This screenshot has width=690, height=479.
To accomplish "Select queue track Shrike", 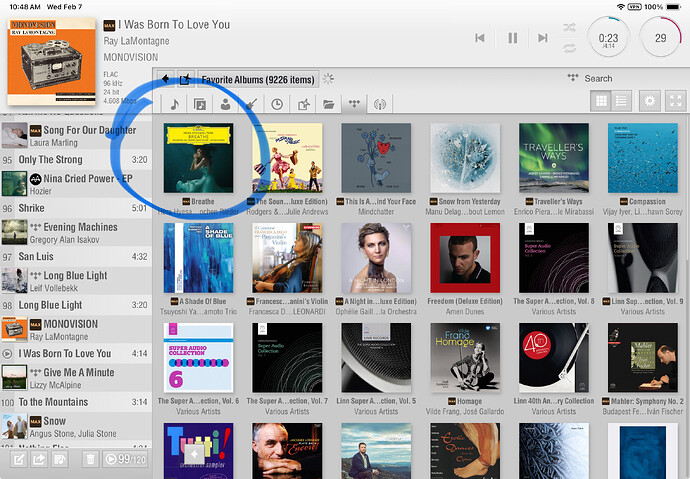I will (76, 208).
